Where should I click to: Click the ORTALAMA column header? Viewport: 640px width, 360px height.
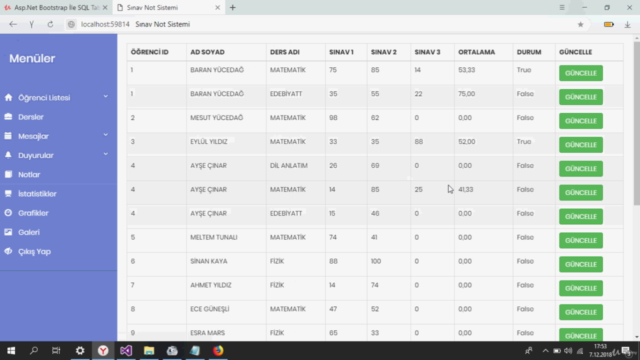[476, 52]
